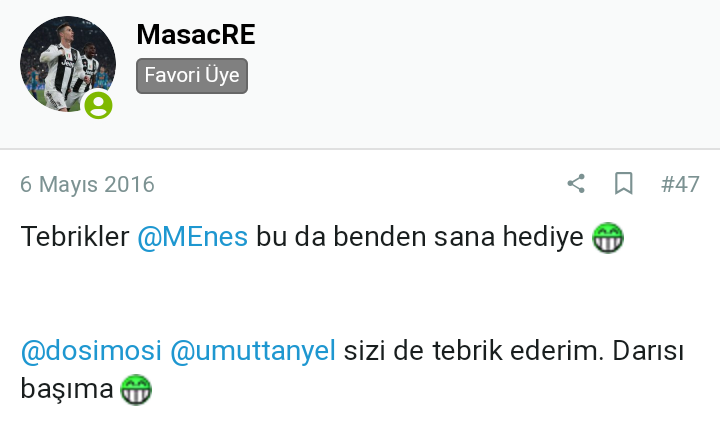Image resolution: width=720 pixels, height=430 pixels.
Task: Open the @dosimosi mentioned user profile
Action: click(x=91, y=352)
